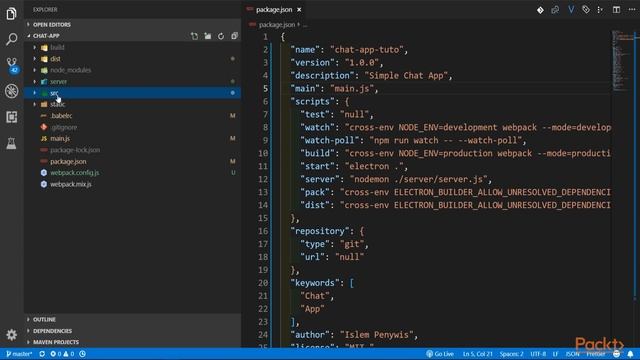Click the git graph icon in editor toolbar
The height and width of the screenshot is (360, 640).
pyautogui.click(x=600, y=10)
